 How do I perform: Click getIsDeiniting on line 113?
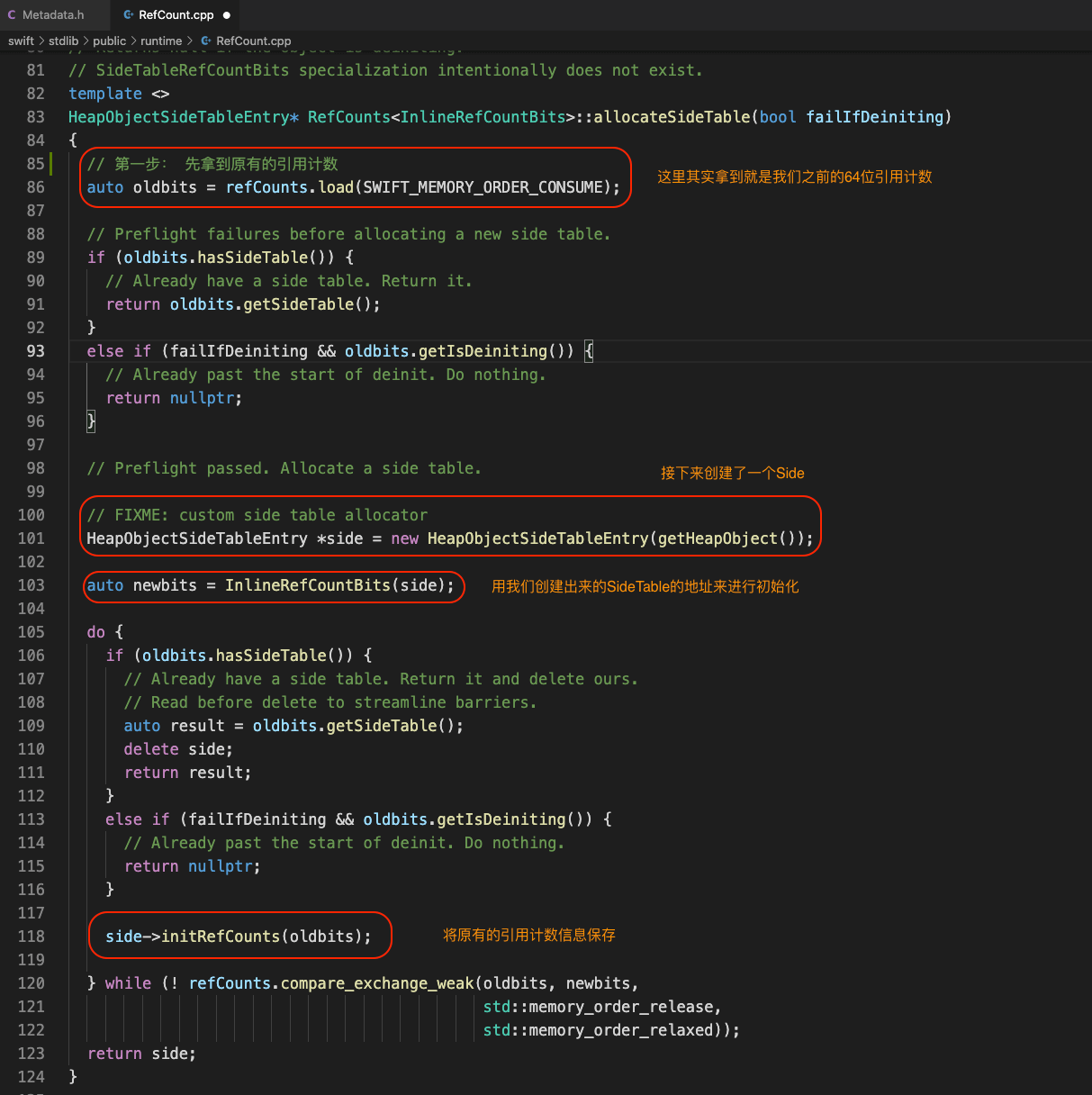pyautogui.click(x=501, y=819)
